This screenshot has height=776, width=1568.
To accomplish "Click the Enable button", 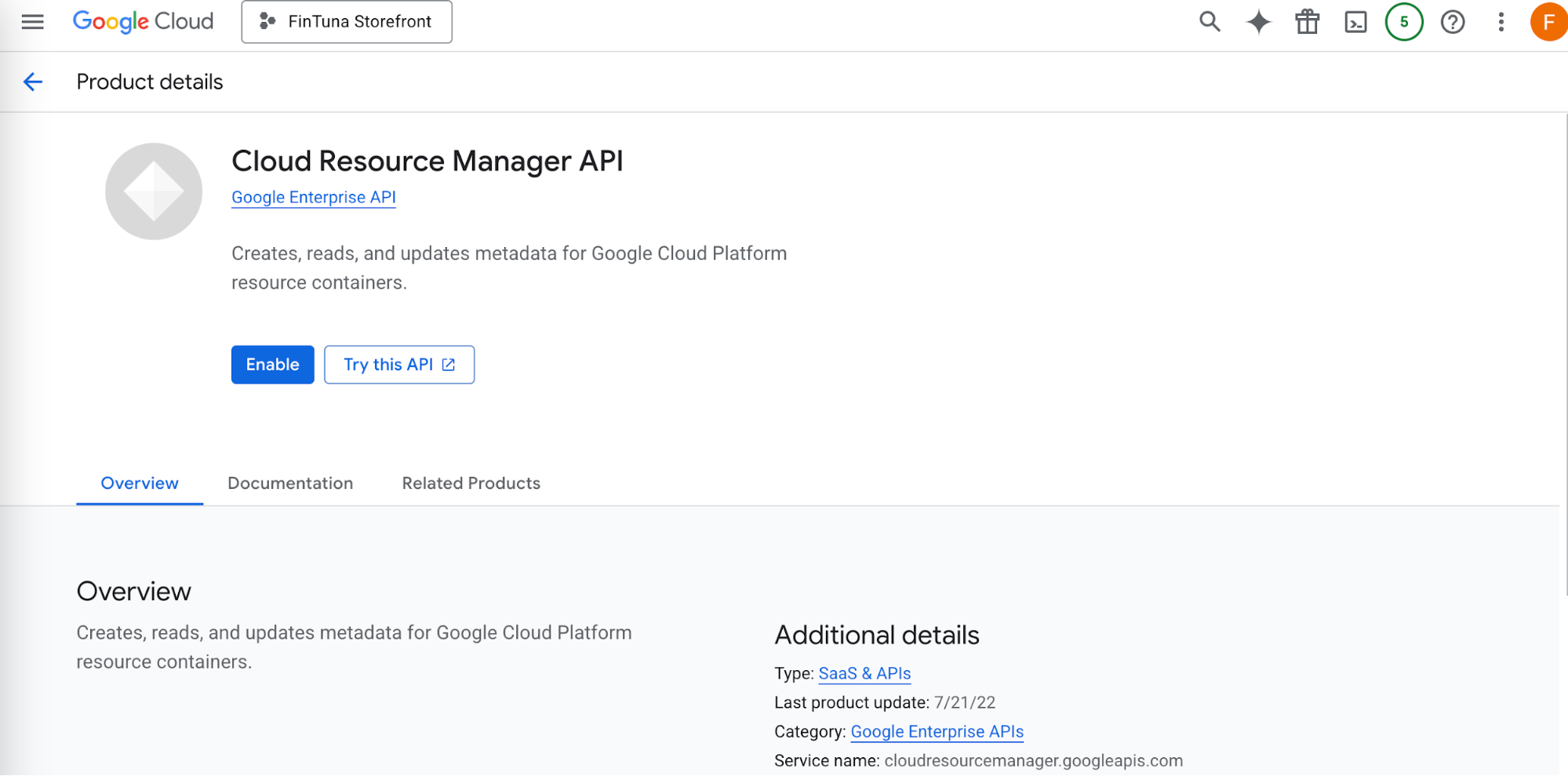I will pos(272,365).
